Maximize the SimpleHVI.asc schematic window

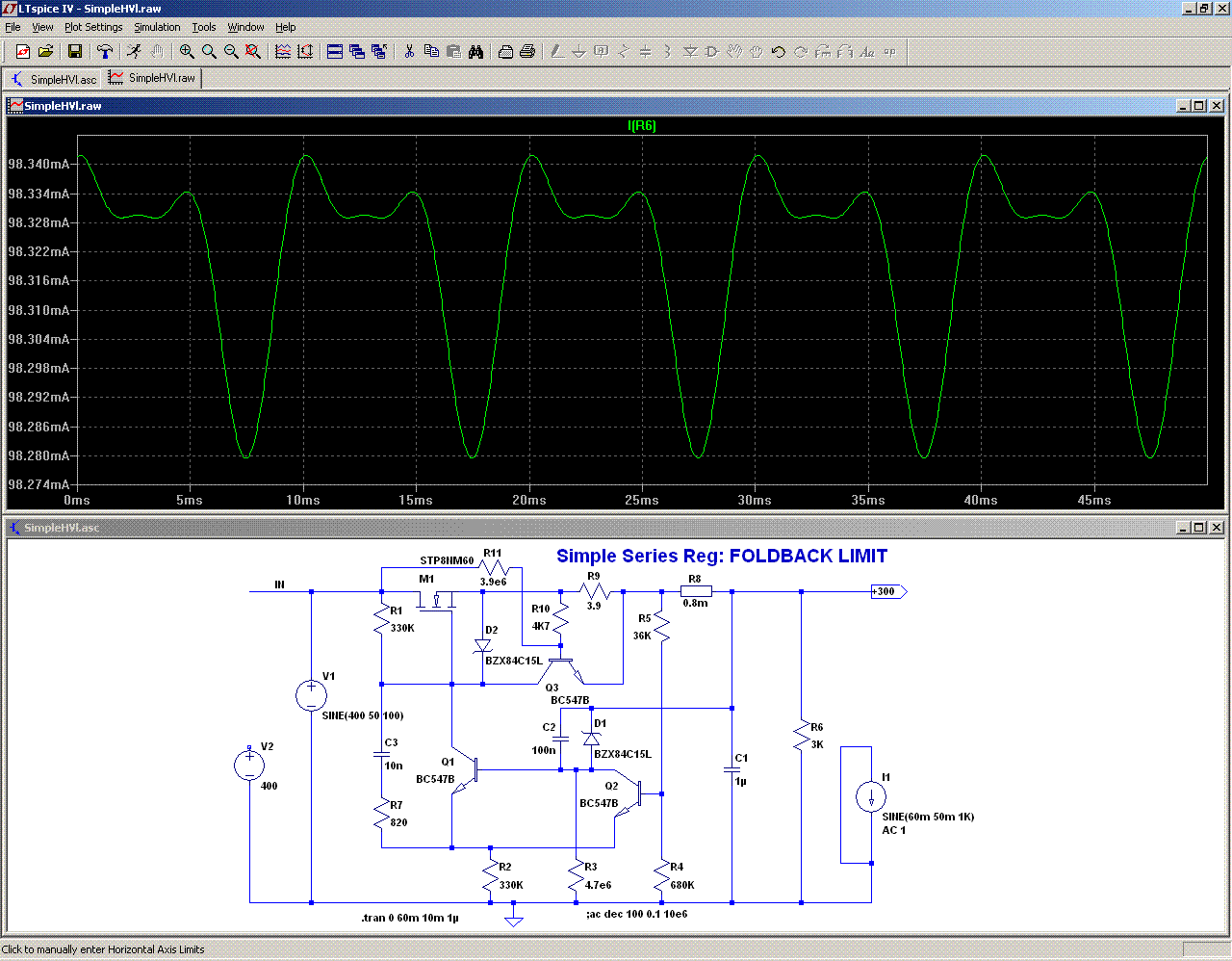1198,528
